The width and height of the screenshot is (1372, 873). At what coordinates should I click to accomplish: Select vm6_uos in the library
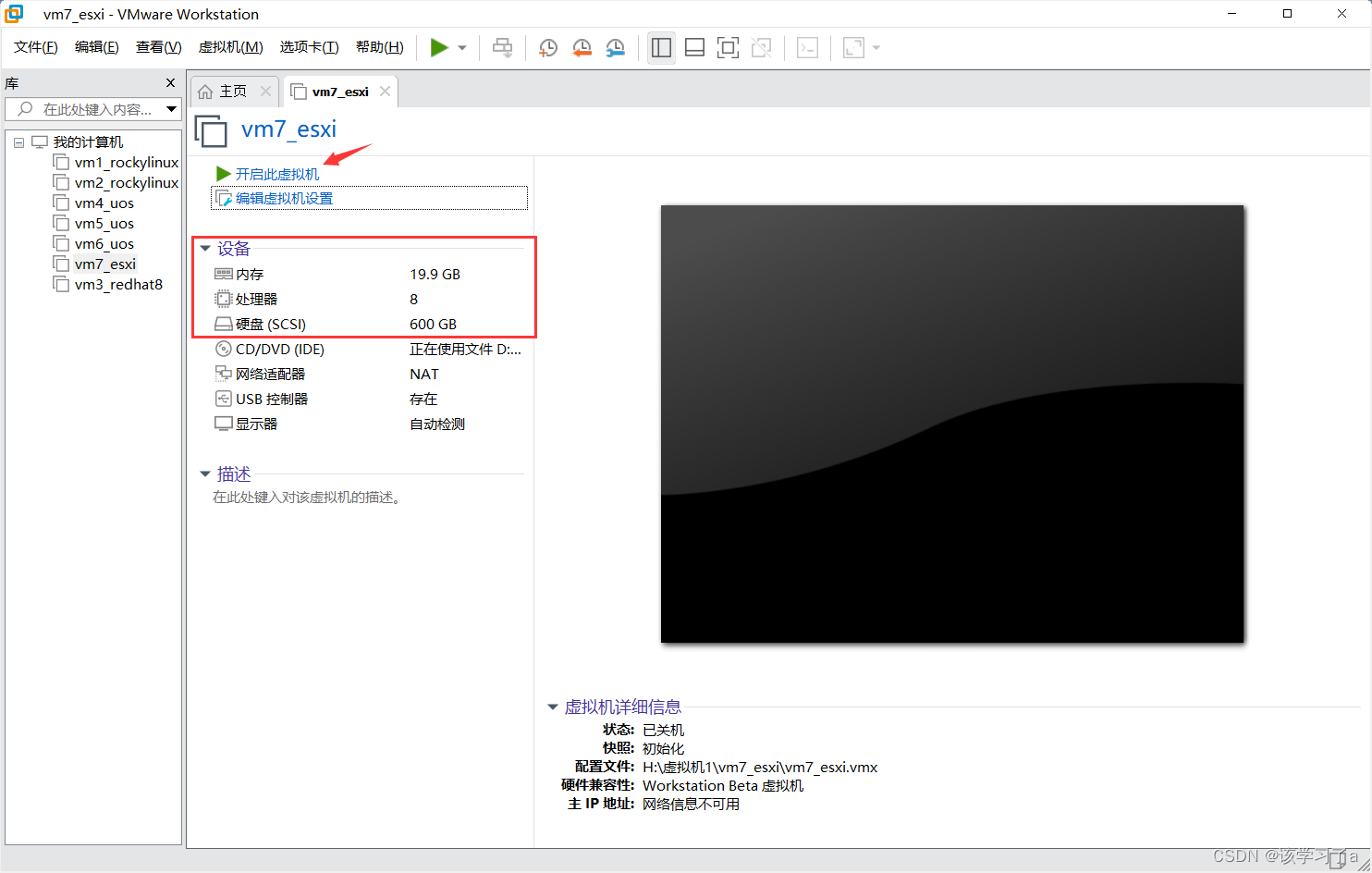104,244
